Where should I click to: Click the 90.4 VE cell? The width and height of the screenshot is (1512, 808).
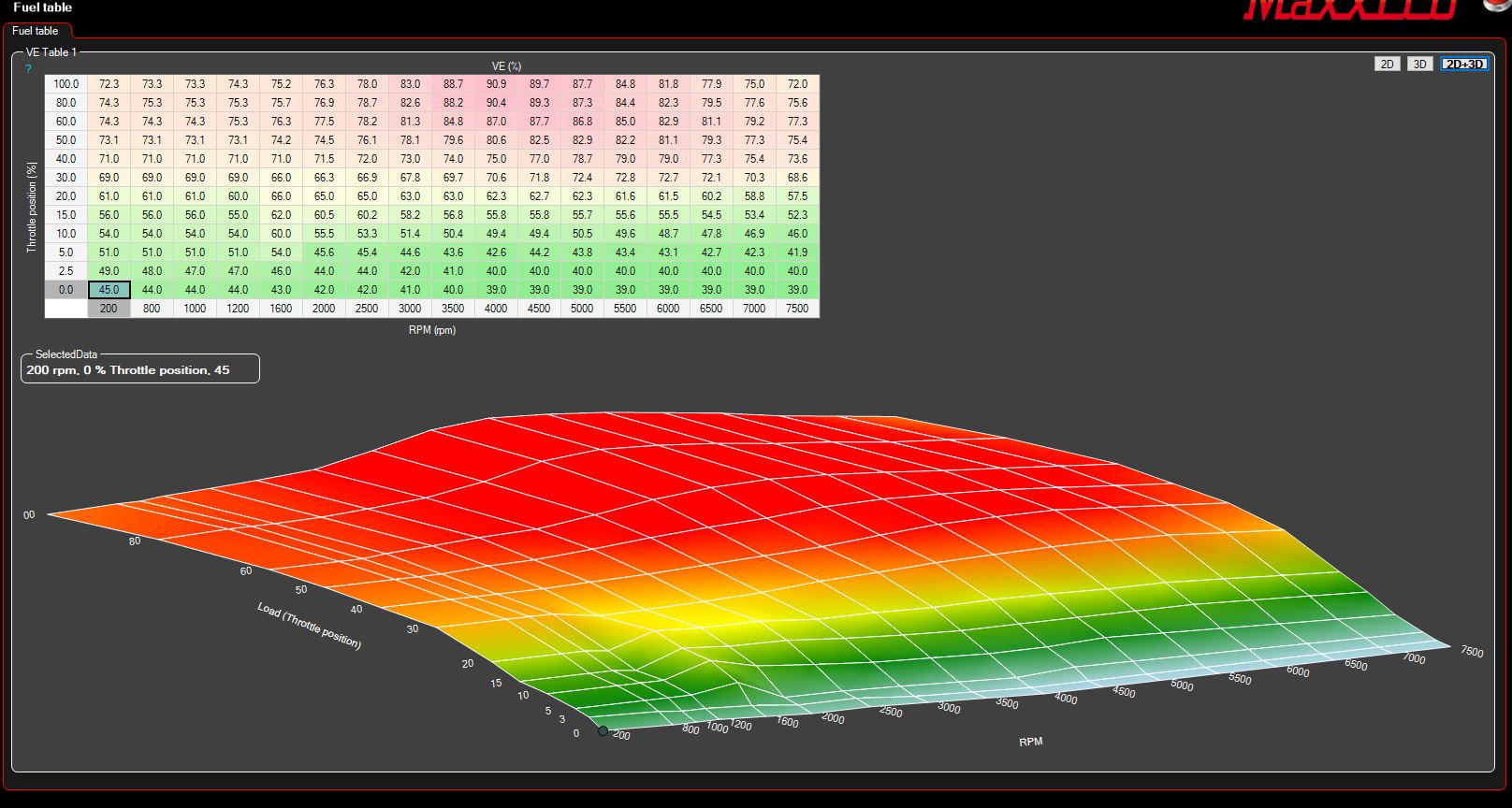coord(496,103)
